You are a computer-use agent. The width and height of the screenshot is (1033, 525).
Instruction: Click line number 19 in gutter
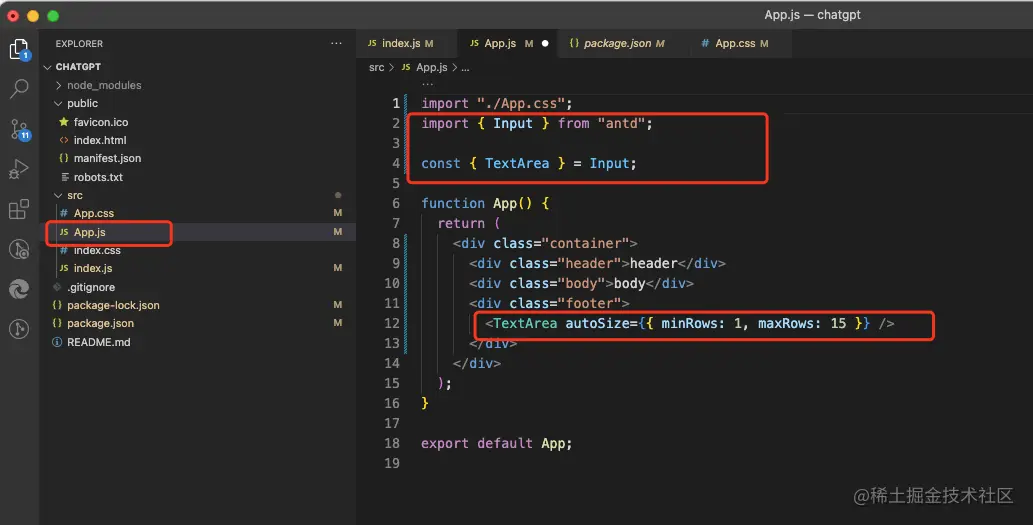coord(392,463)
